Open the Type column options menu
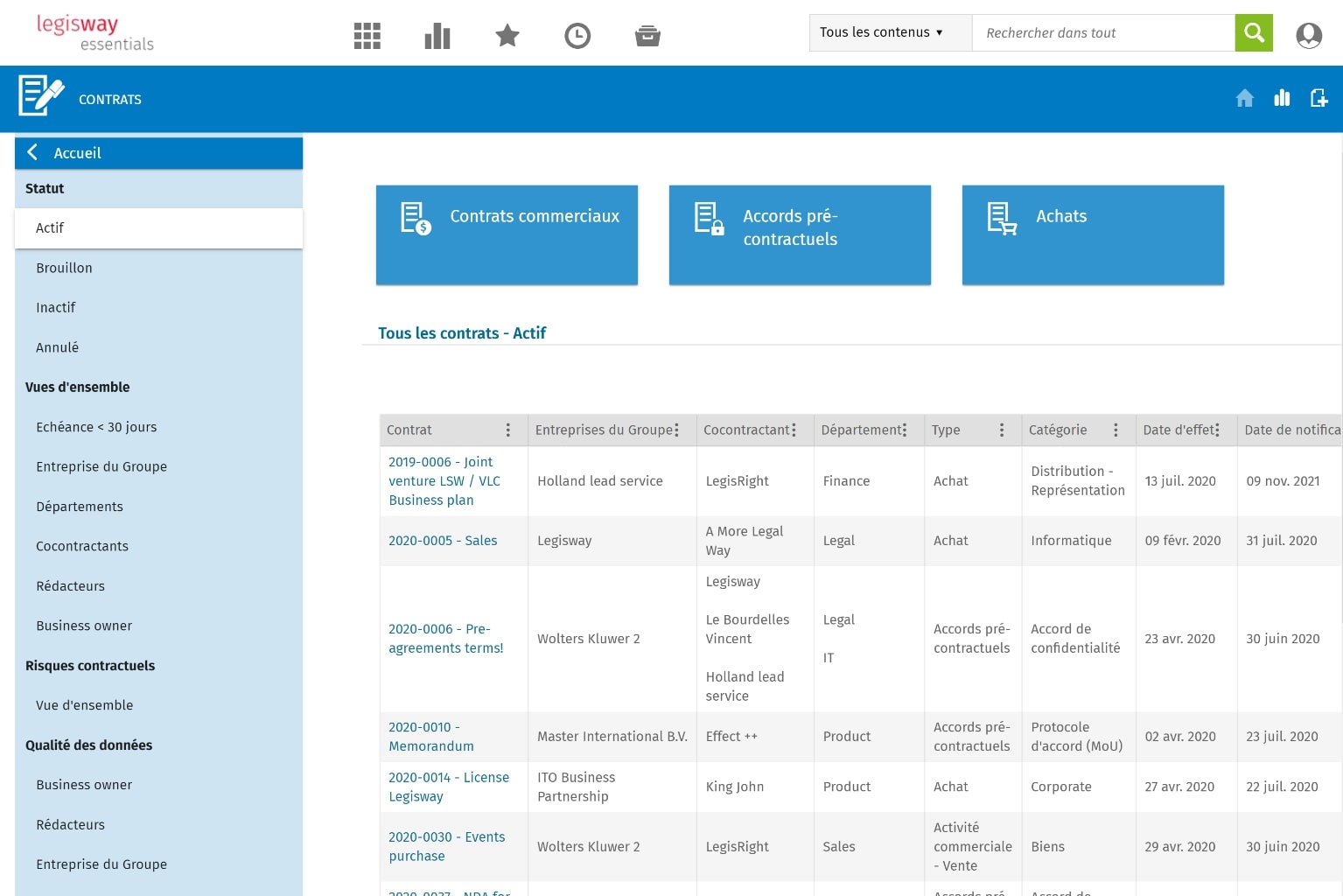This screenshot has width=1343, height=896. tap(1002, 430)
